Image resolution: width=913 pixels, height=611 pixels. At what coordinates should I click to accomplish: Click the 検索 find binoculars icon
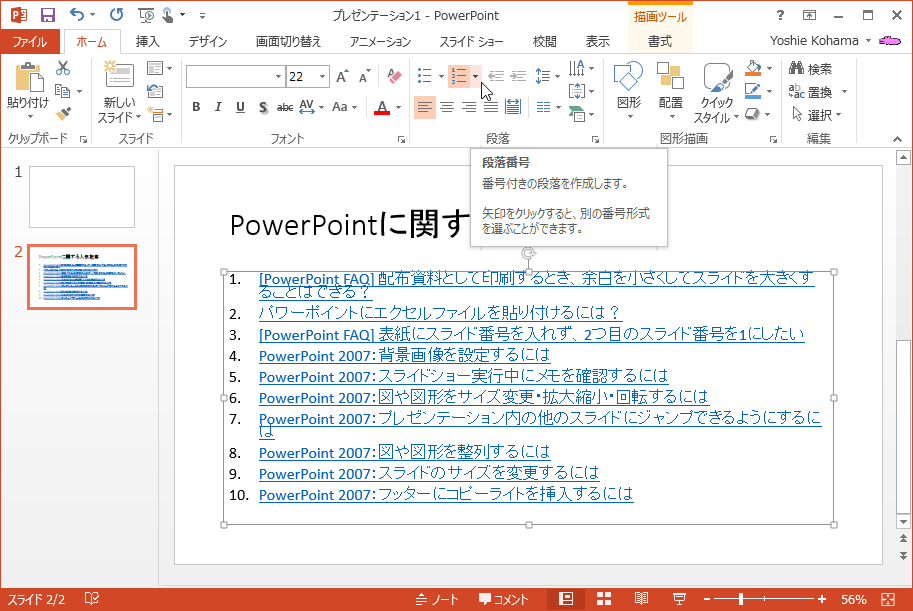coord(811,69)
